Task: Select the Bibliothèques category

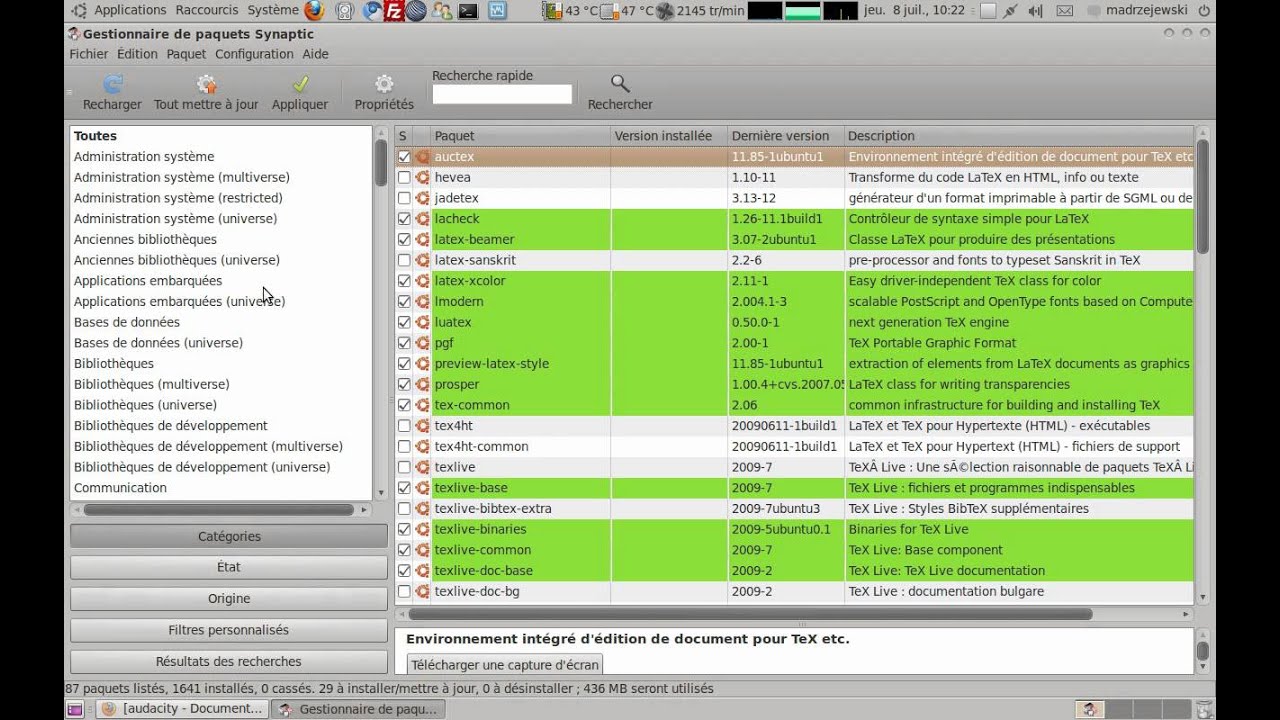Action: 114,364
